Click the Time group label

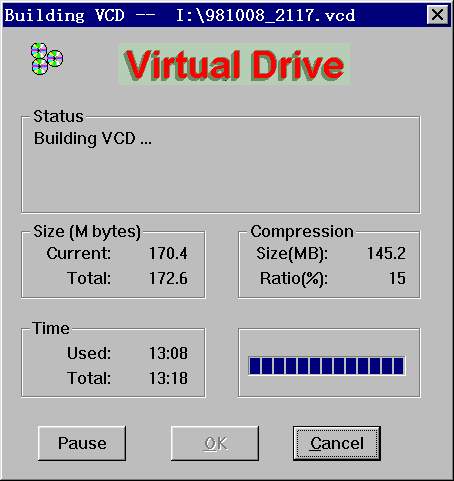pyautogui.click(x=51, y=328)
